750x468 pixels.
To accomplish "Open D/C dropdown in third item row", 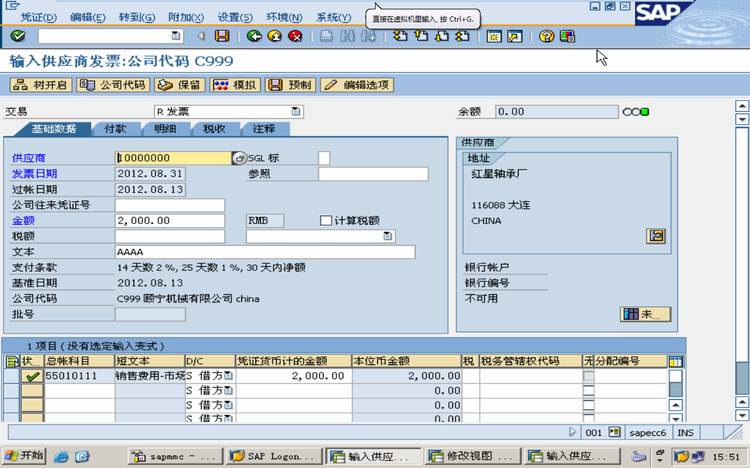I will click(229, 405).
